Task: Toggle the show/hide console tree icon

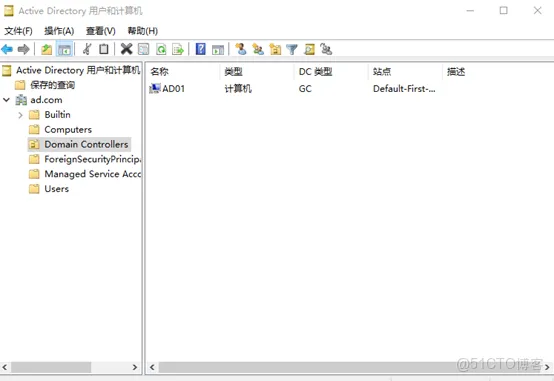Action: (64, 49)
